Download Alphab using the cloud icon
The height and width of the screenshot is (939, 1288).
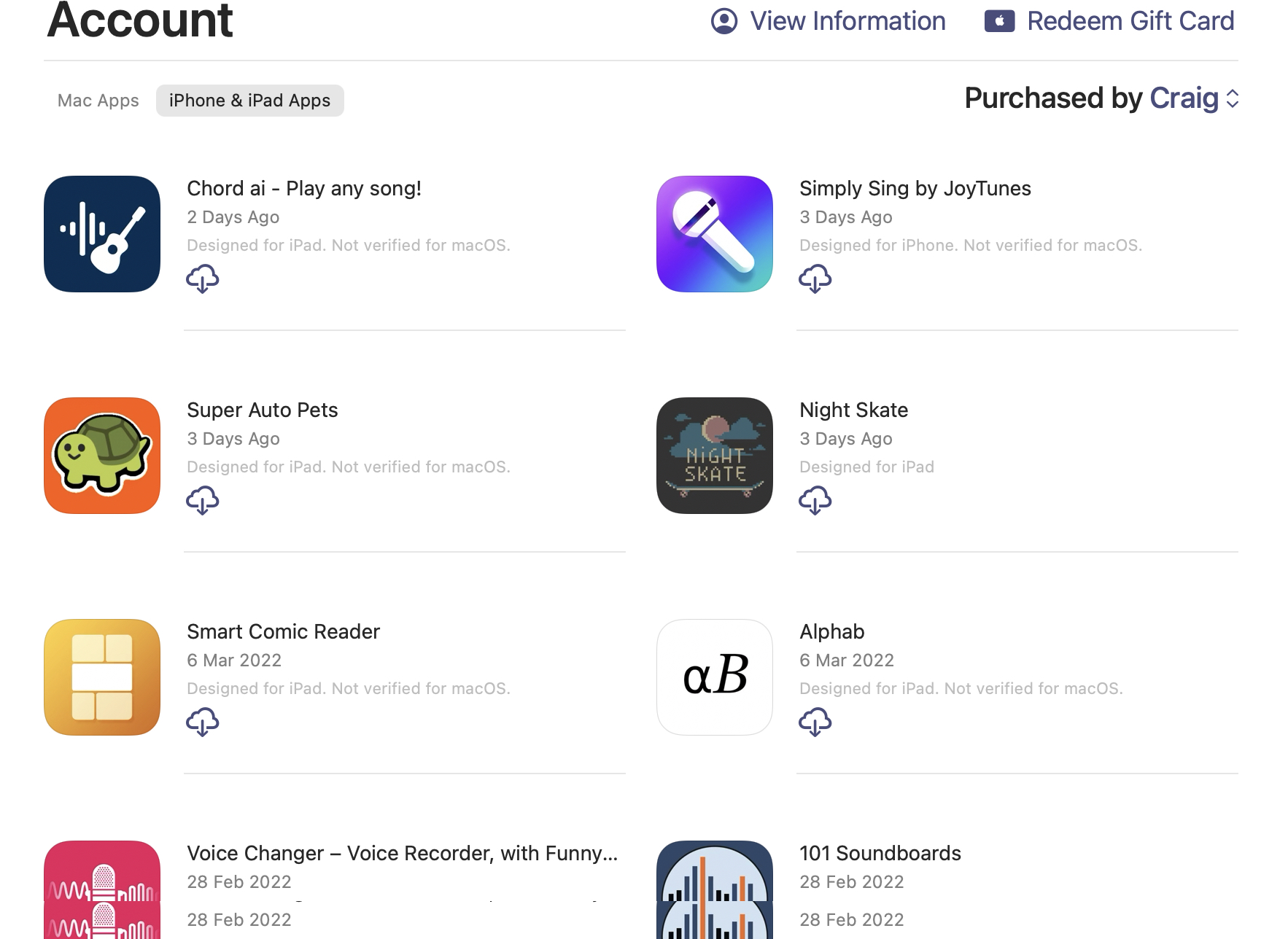(815, 722)
